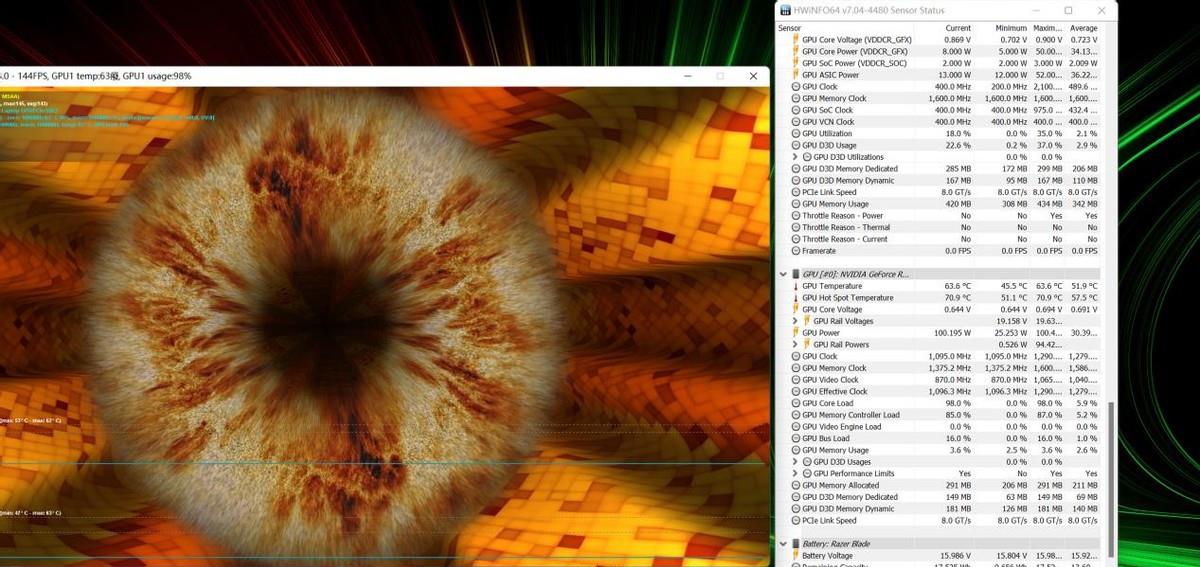Image resolution: width=1200 pixels, height=567 pixels.
Task: Click the icon beside GPU Core Load
Action: click(x=796, y=403)
